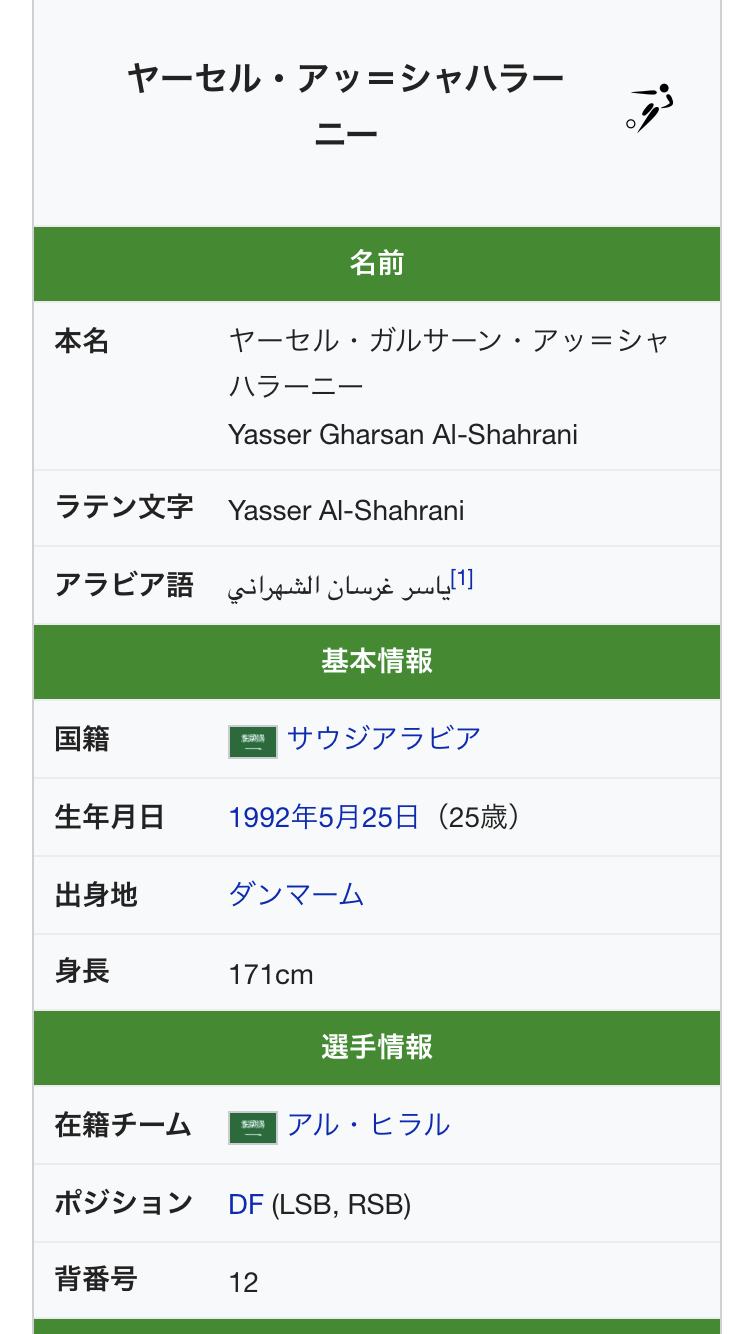Click the 基本情報 section header

click(376, 662)
